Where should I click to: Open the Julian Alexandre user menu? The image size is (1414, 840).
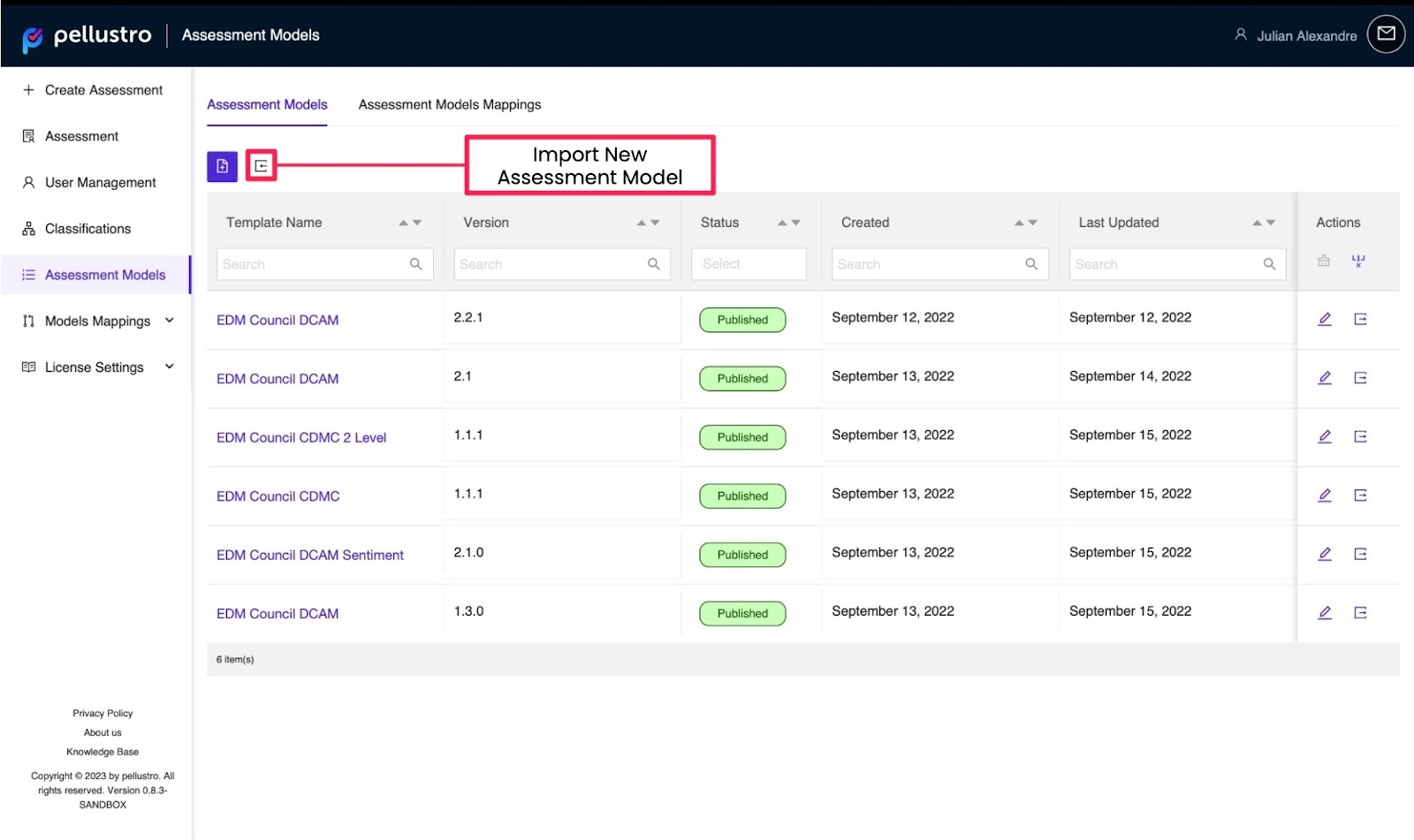1296,35
